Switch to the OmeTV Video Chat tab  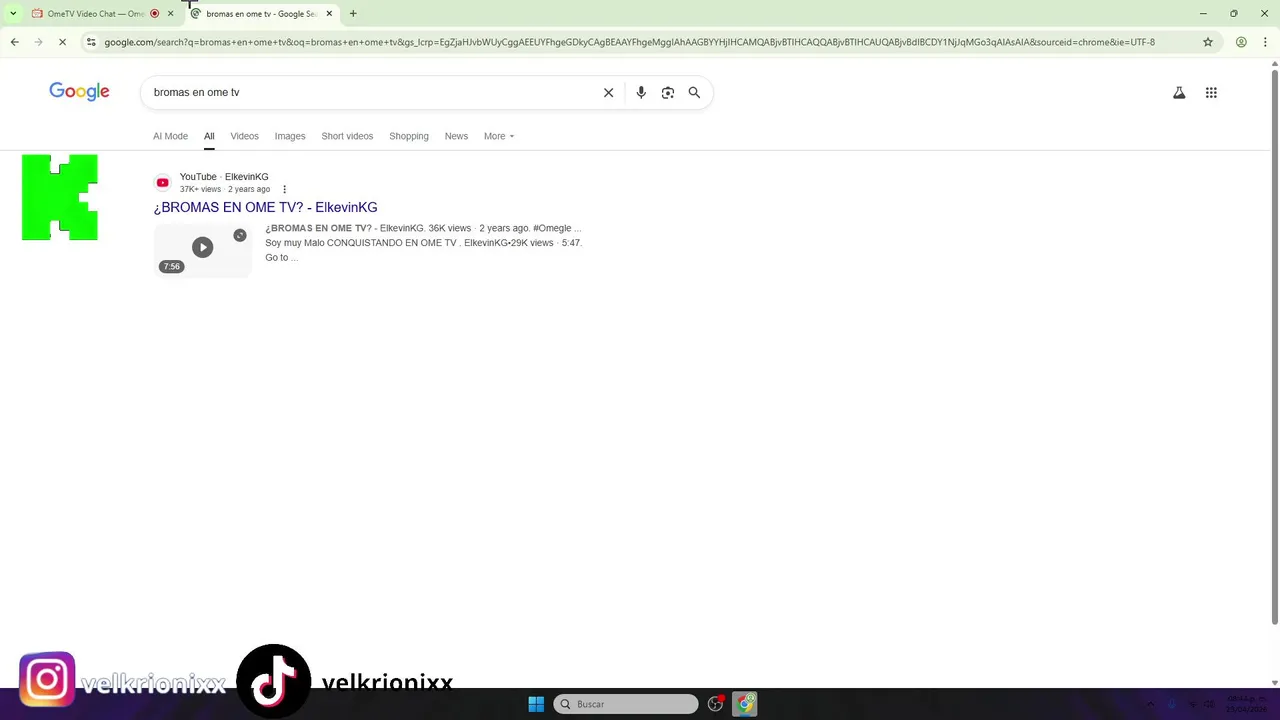(95, 14)
